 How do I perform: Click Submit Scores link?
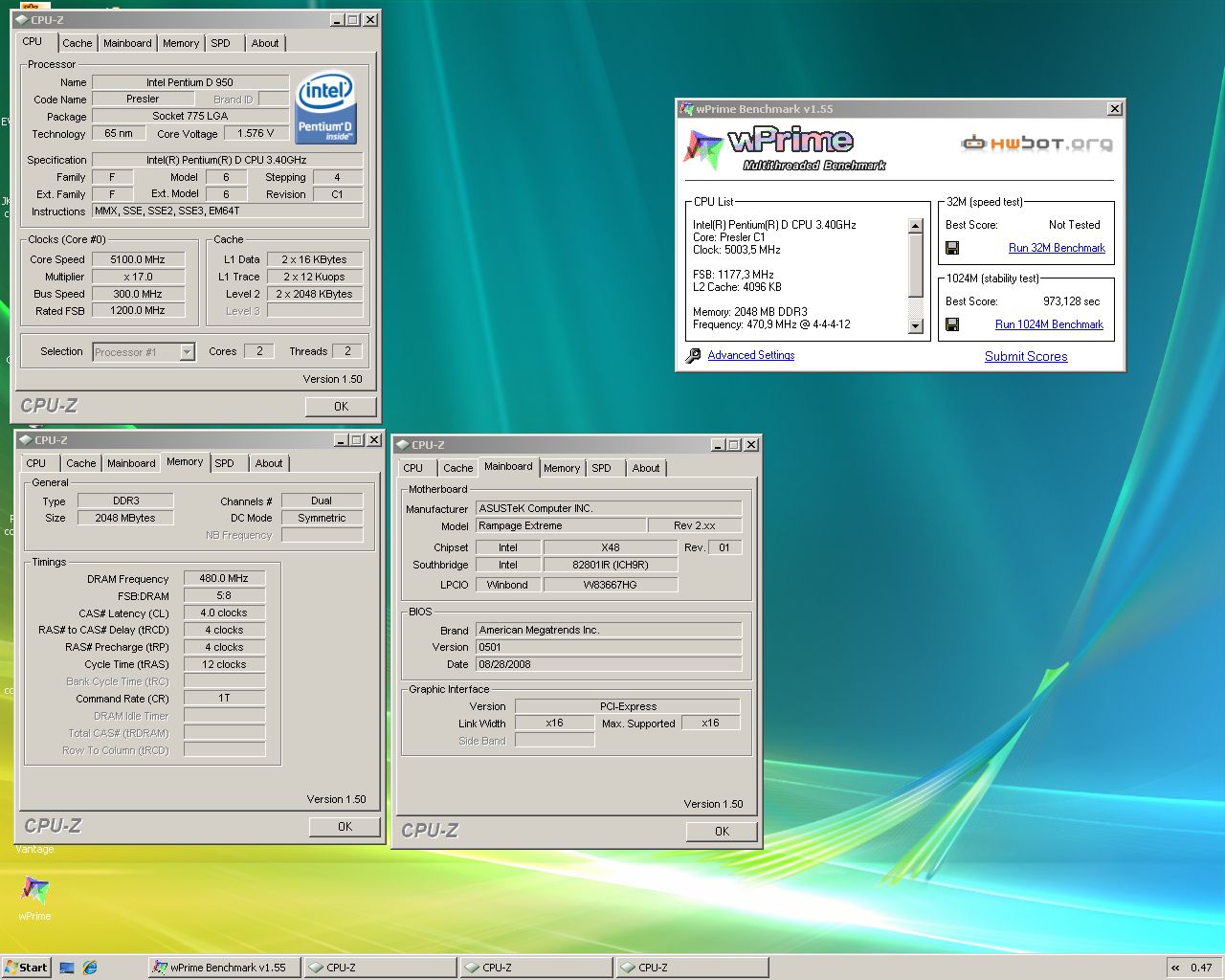pyautogui.click(x=1026, y=356)
